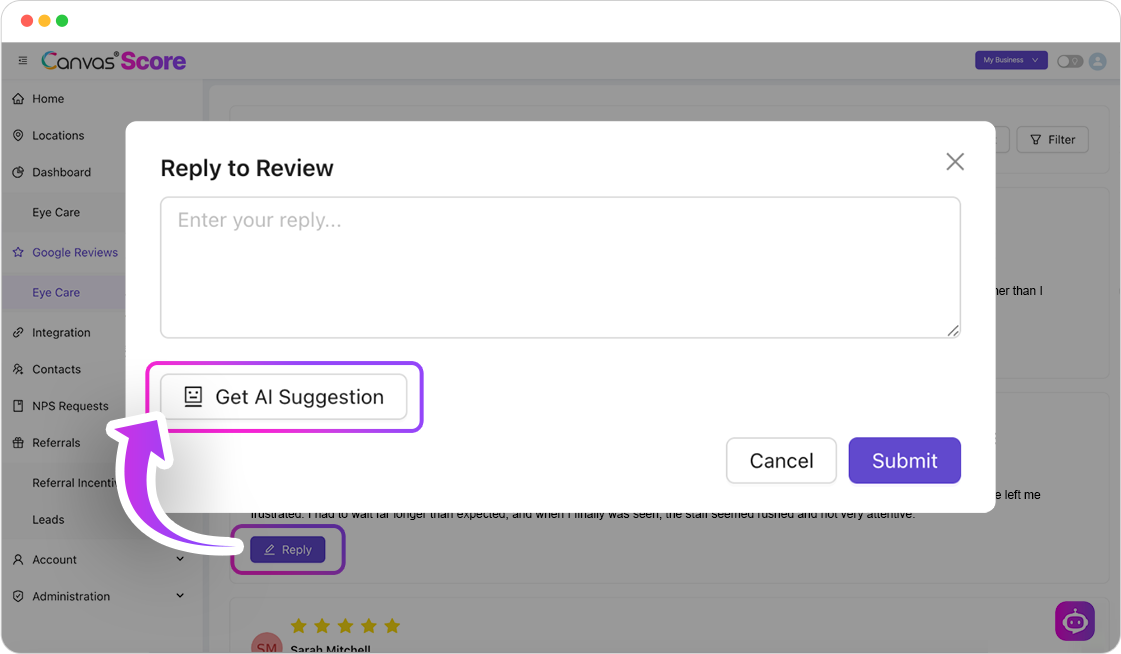This screenshot has height=654, width=1121.
Task: Go to Home in the sidebar
Action: [48, 99]
